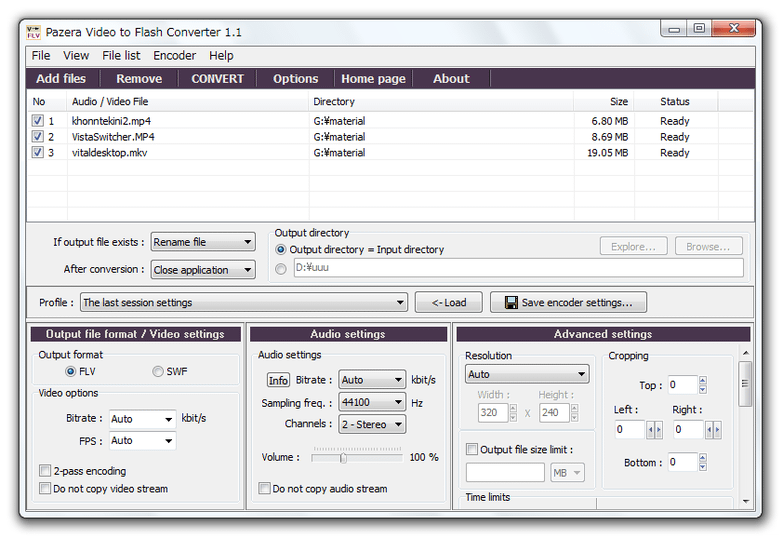Open the Sampling freq. dropdown

tap(372, 402)
